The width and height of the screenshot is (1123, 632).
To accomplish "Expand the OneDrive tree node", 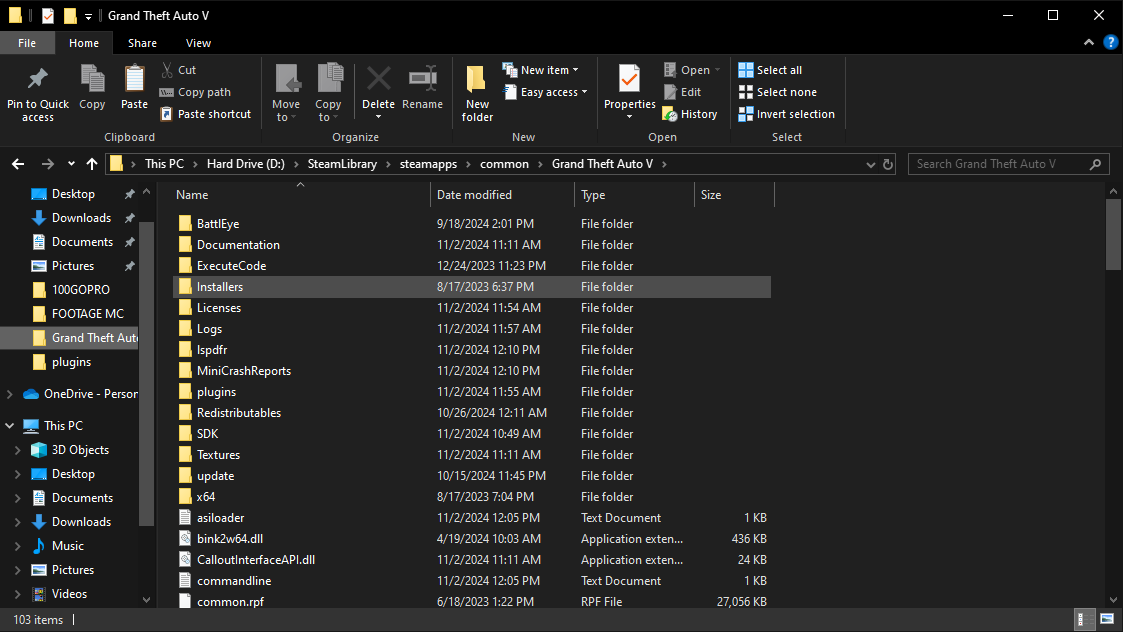I will (11, 394).
